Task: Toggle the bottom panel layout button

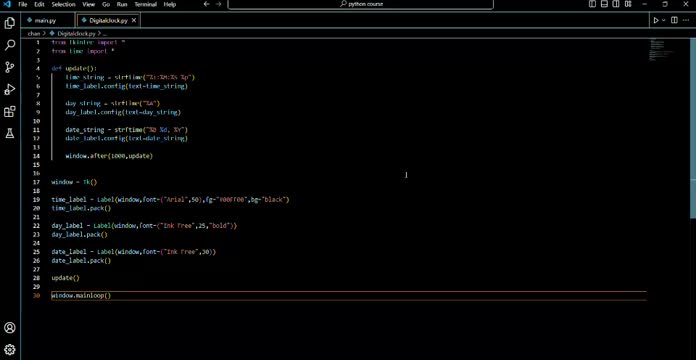Action: click(604, 4)
